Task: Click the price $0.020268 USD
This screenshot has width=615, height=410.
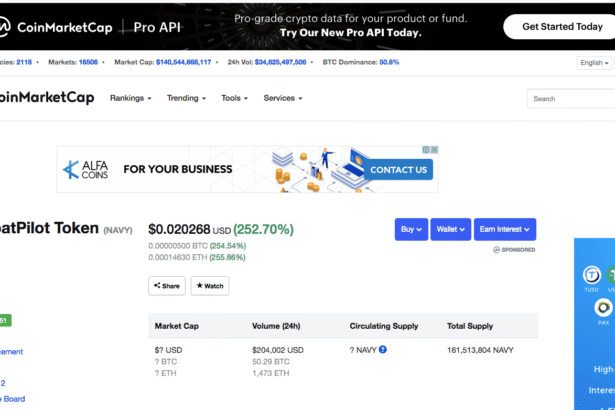Action: pos(190,230)
